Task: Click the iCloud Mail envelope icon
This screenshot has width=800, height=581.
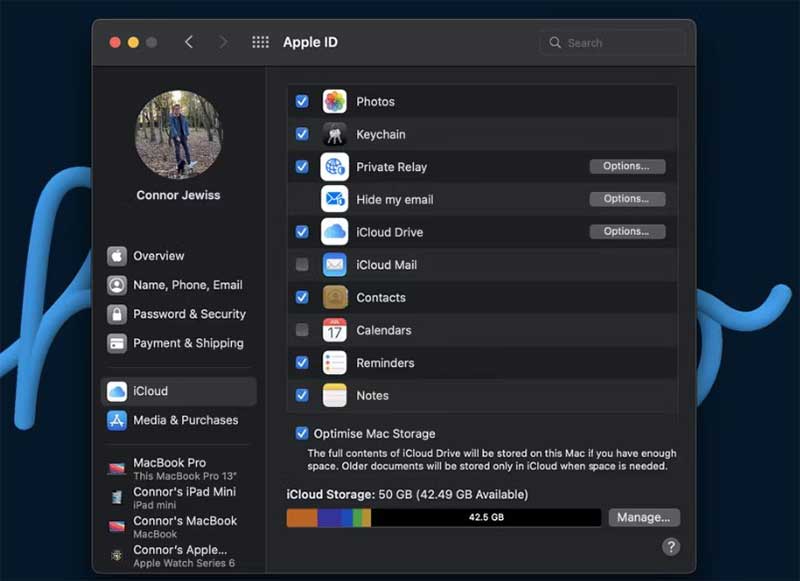Action: coord(335,265)
